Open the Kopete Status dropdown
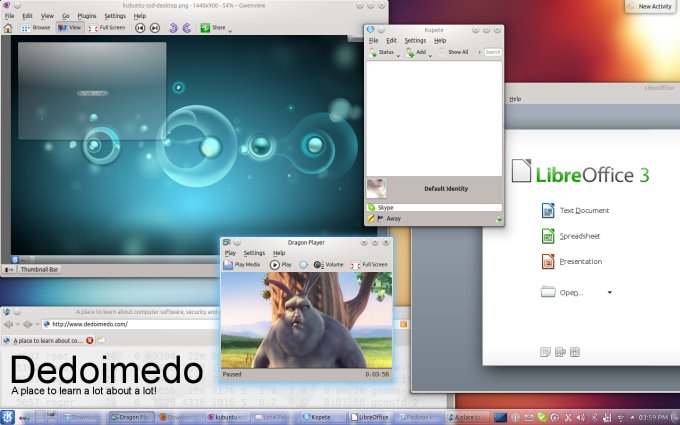This screenshot has width=680, height=425. tap(384, 52)
